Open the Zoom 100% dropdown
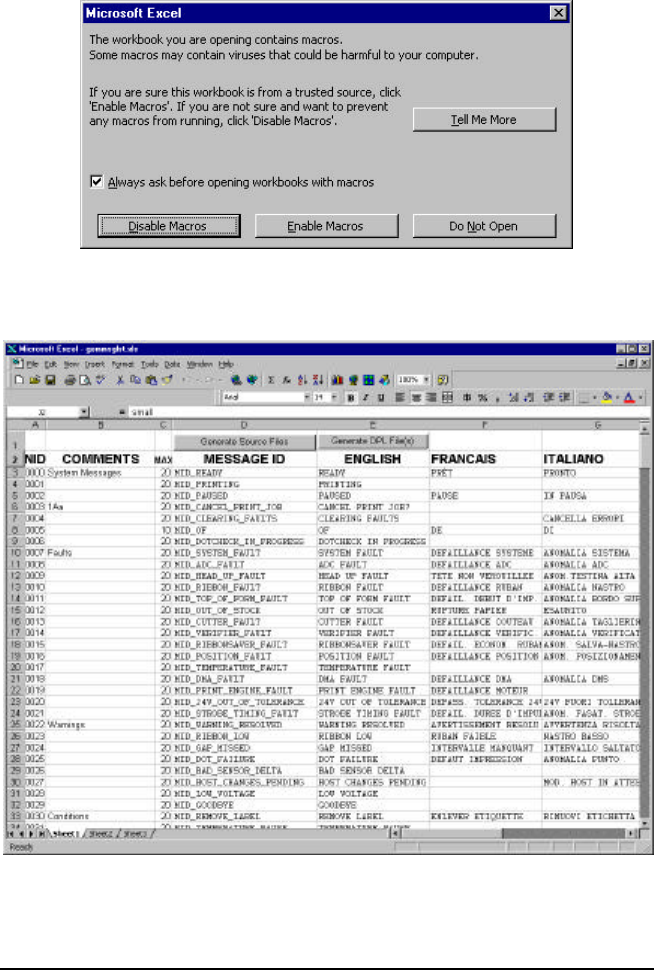Screen dimensions: 654x970 tap(426, 380)
